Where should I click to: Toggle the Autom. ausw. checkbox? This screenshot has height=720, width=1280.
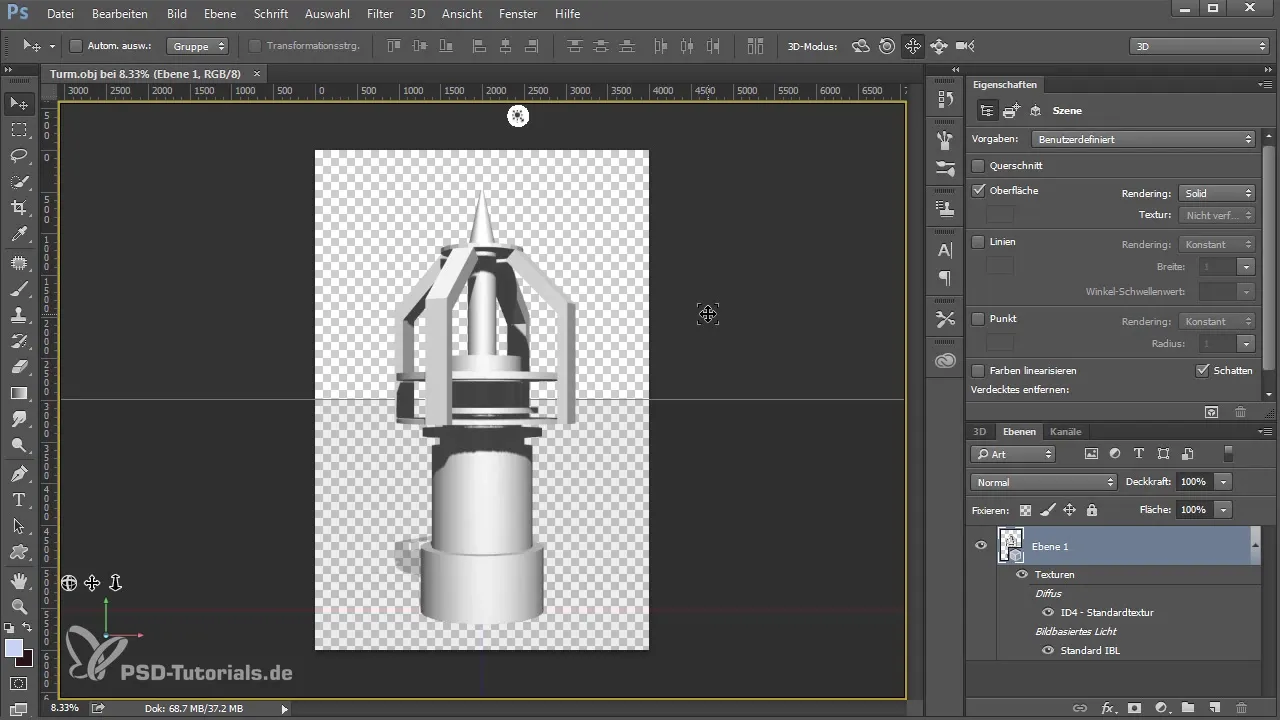tap(76, 46)
